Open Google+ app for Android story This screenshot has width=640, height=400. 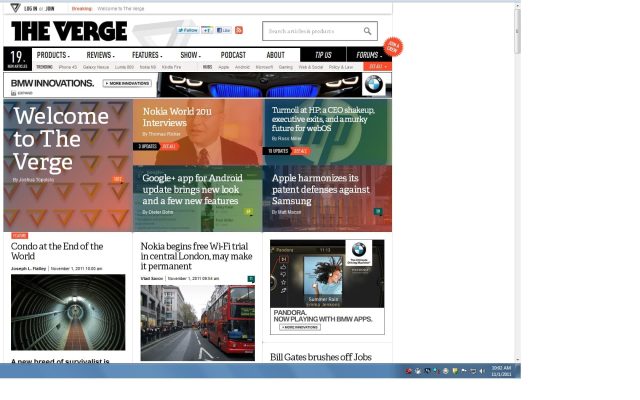[198, 199]
